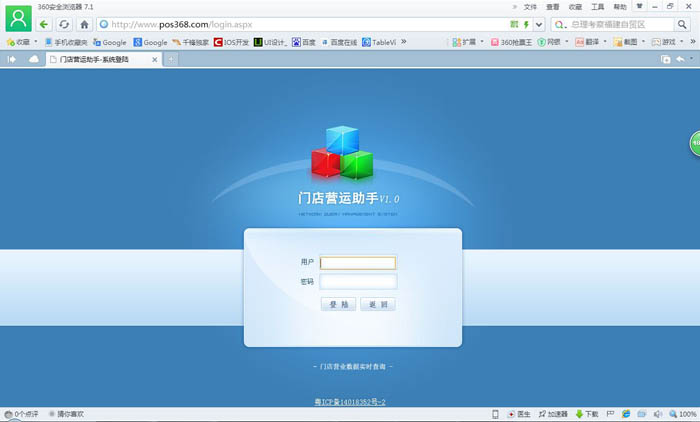Click the speaker mute icon in status bar

click(x=658, y=414)
